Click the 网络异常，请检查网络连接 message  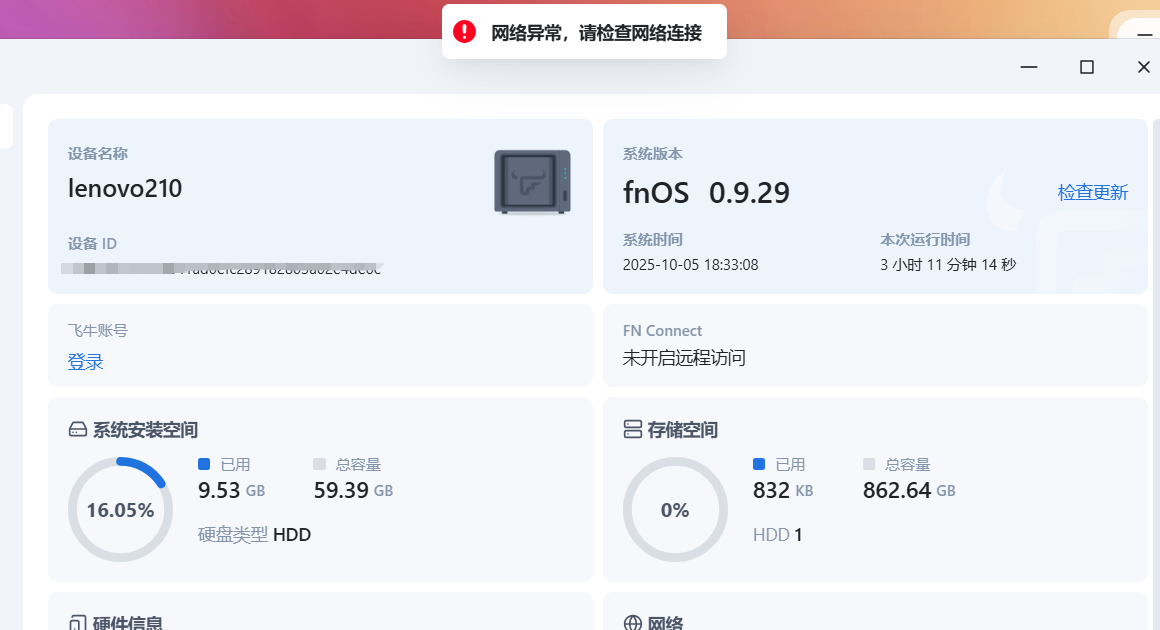[x=596, y=33]
